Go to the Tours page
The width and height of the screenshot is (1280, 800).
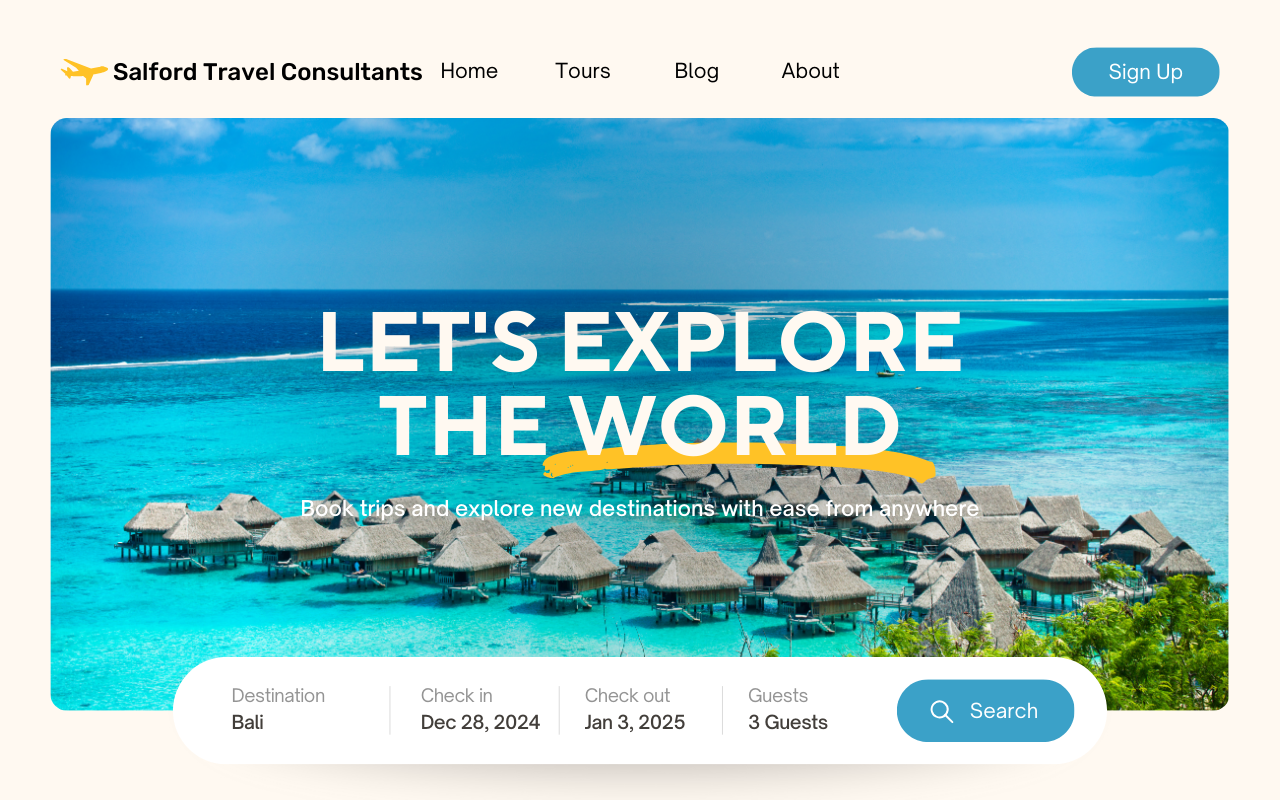583,71
